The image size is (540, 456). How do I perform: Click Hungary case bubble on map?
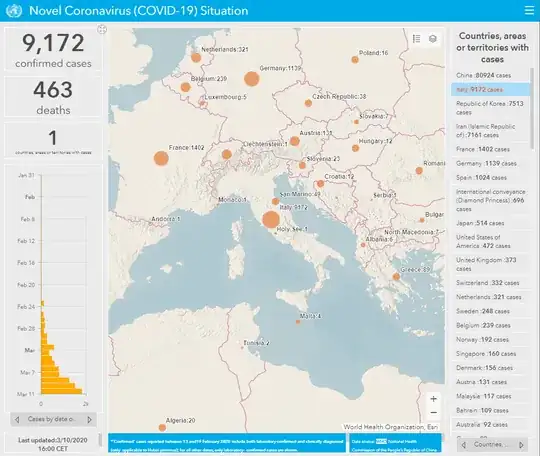355,148
